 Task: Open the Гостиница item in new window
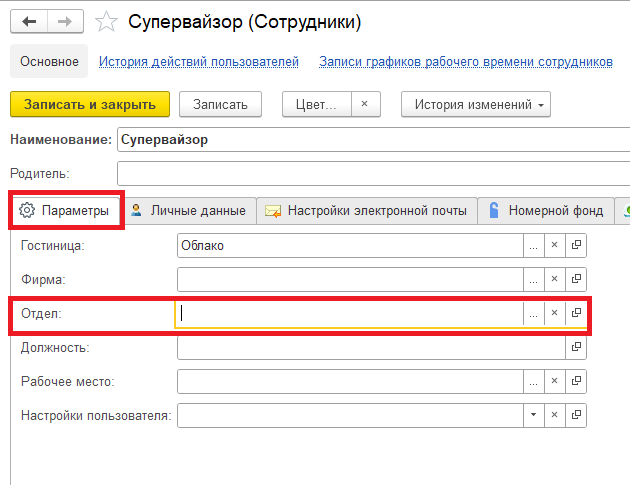pos(576,246)
